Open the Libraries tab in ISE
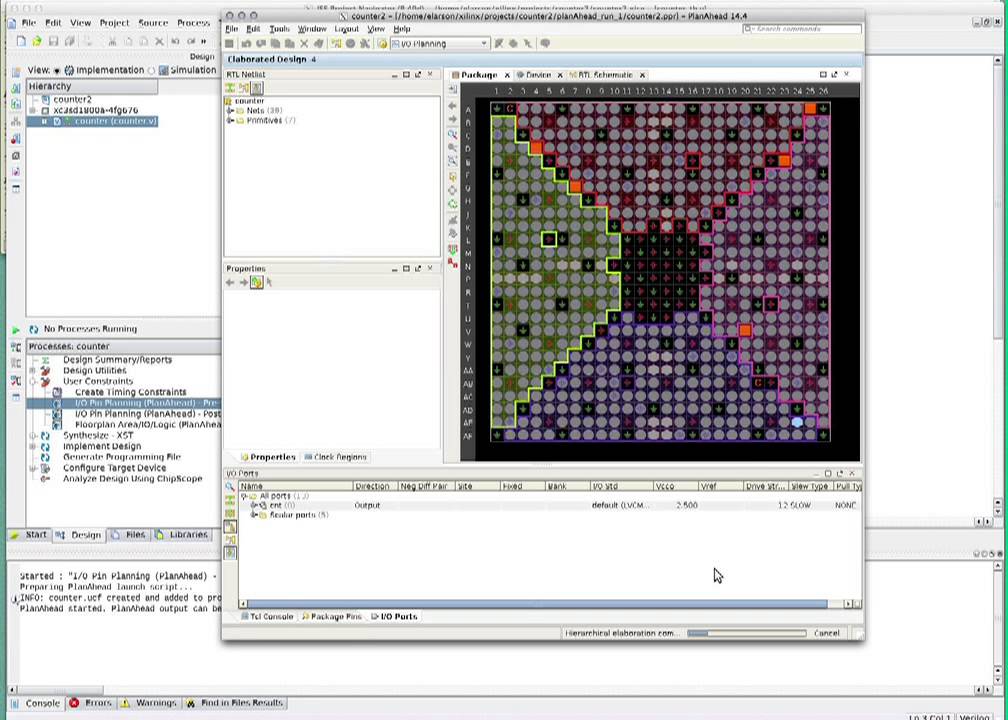 pyautogui.click(x=183, y=535)
